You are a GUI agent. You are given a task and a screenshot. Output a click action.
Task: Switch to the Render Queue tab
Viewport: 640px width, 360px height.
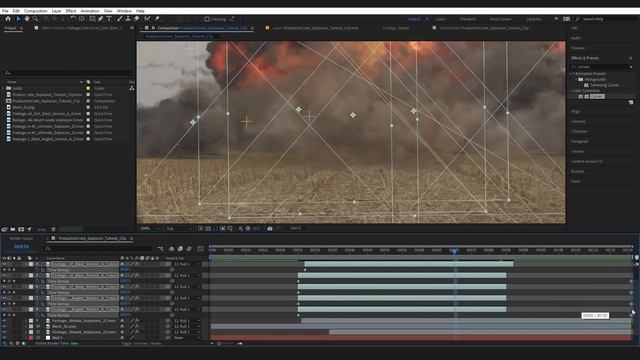point(21,238)
